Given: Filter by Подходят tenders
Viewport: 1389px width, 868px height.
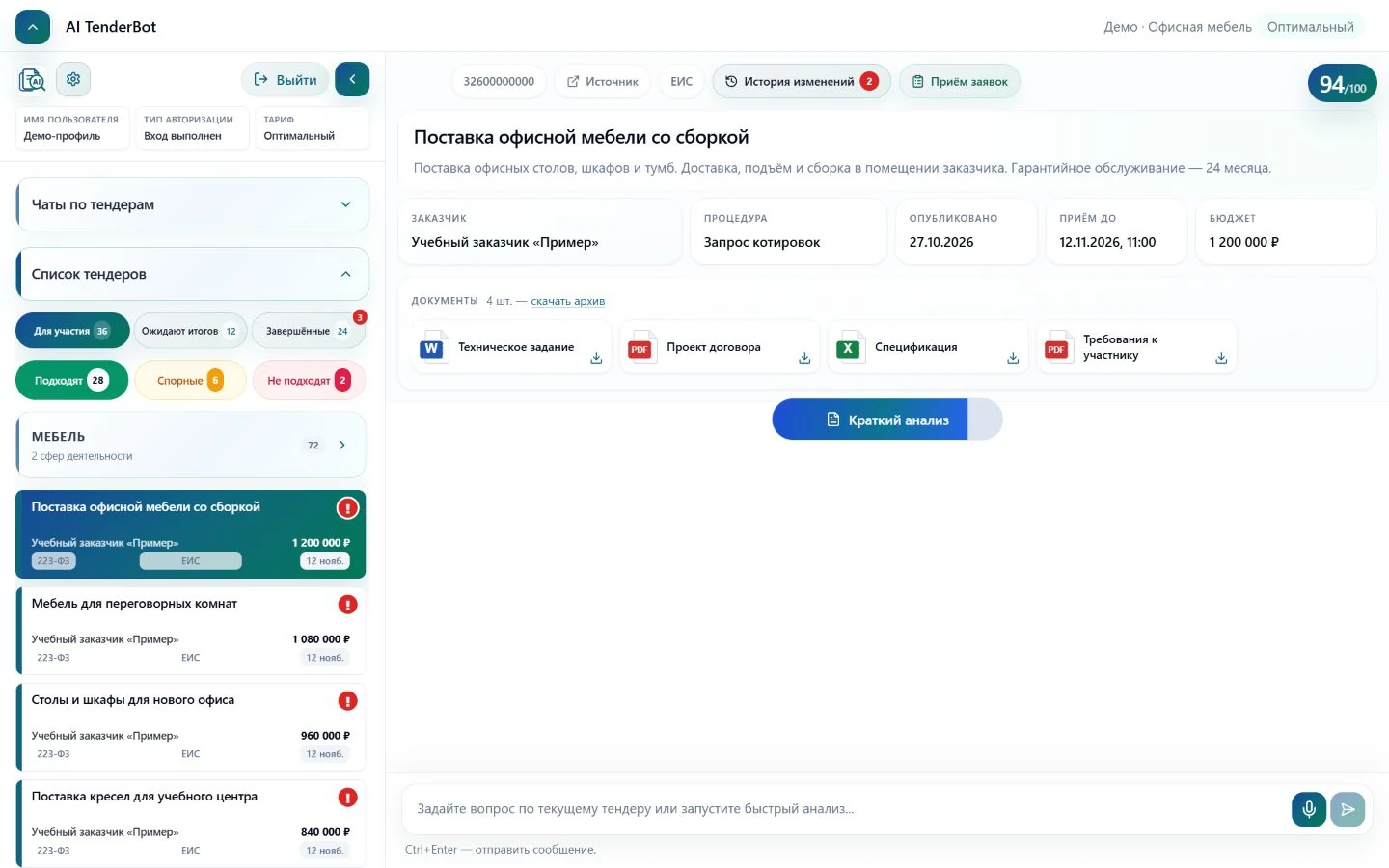Looking at the screenshot, I should pyautogui.click(x=71, y=380).
